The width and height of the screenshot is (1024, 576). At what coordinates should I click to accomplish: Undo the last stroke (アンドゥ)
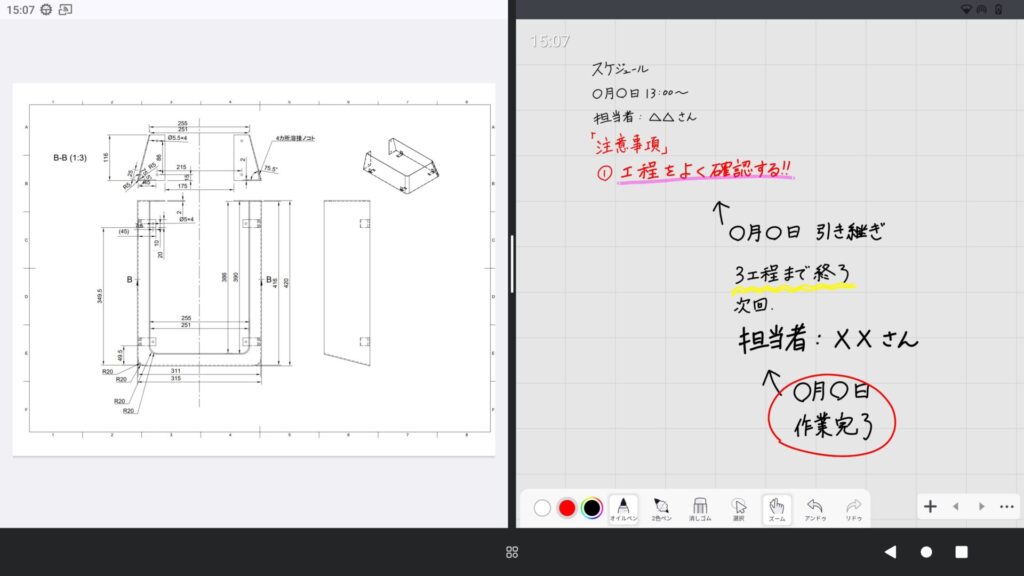[814, 508]
